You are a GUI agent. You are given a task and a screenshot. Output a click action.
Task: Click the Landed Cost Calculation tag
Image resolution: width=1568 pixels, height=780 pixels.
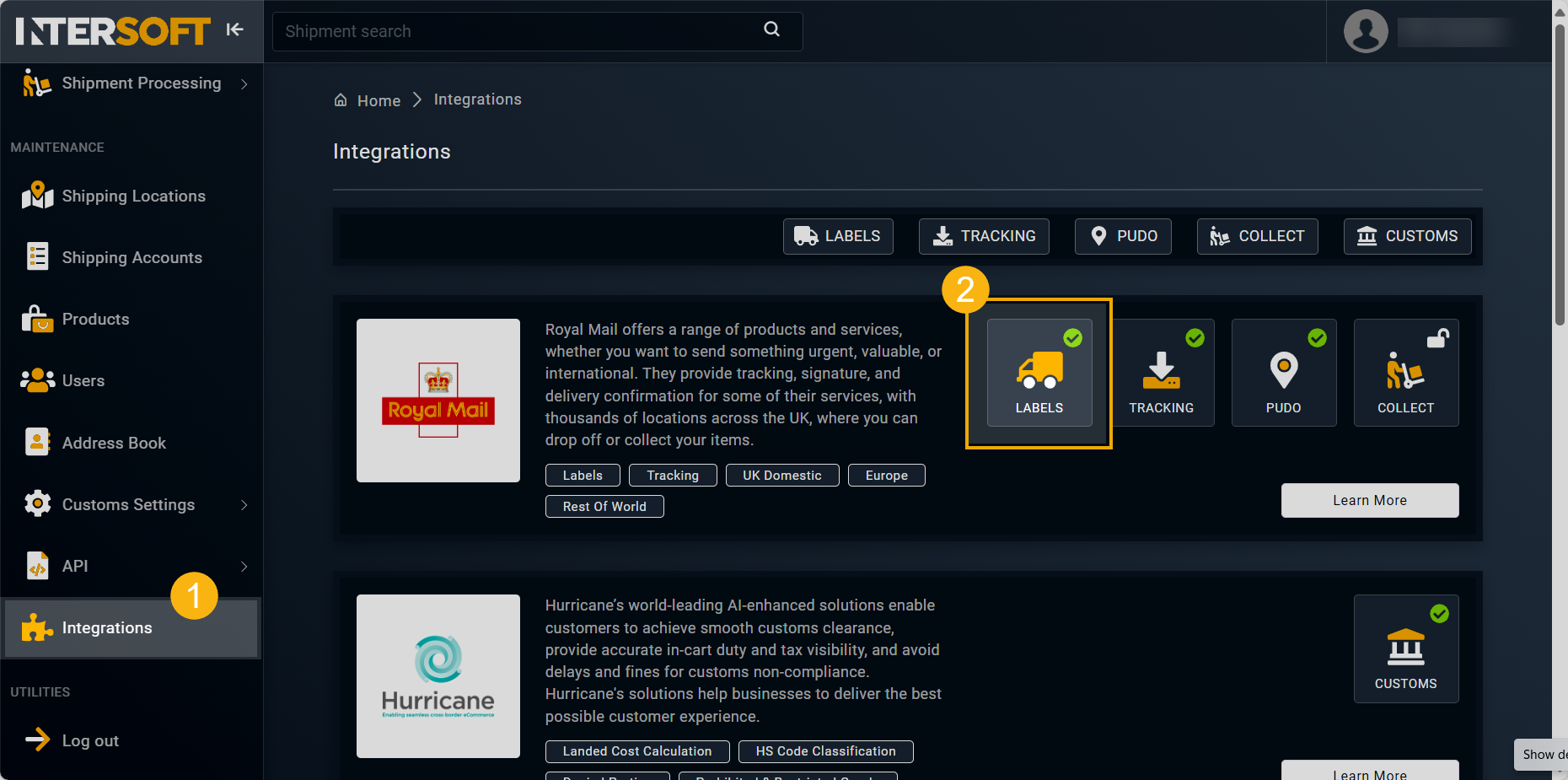[637, 750]
